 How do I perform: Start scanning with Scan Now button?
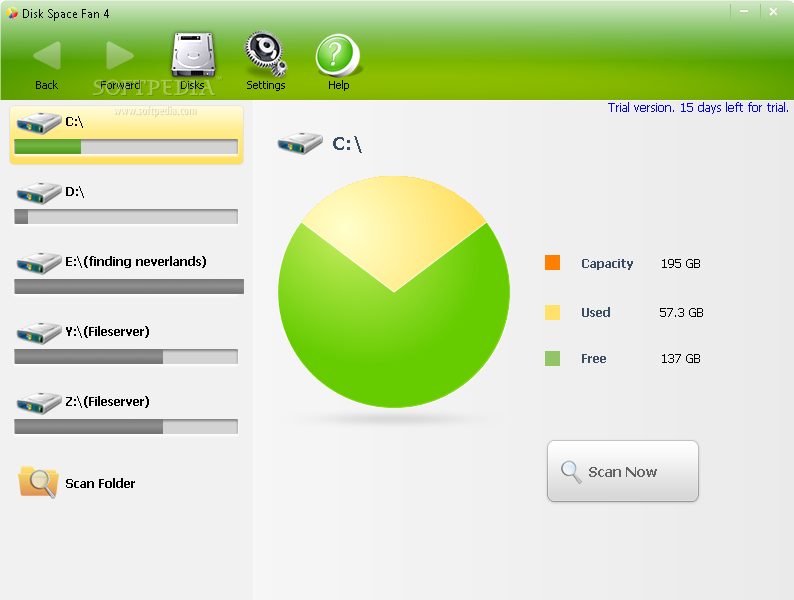(x=622, y=471)
